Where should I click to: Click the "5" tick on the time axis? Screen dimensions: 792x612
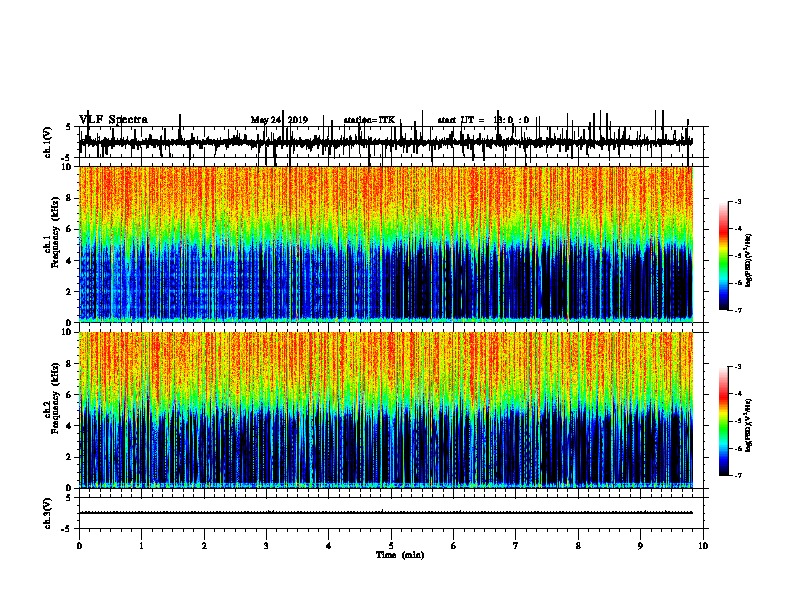click(391, 546)
